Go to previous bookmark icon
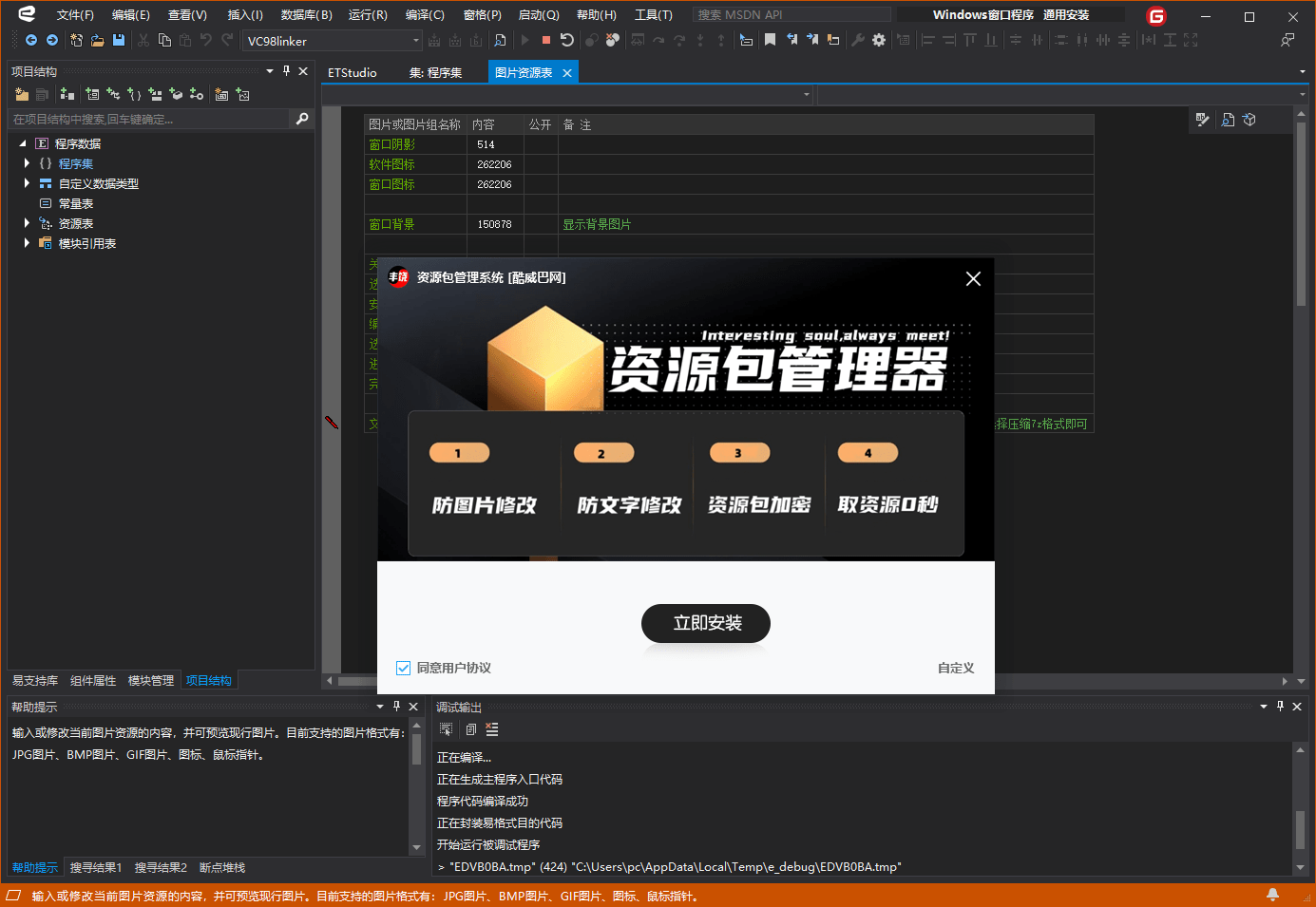This screenshot has height=907, width=1316. (792, 40)
